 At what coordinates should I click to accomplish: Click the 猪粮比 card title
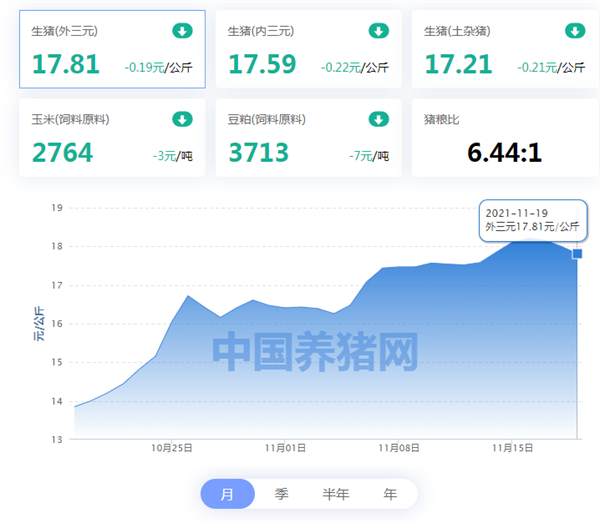(441, 119)
